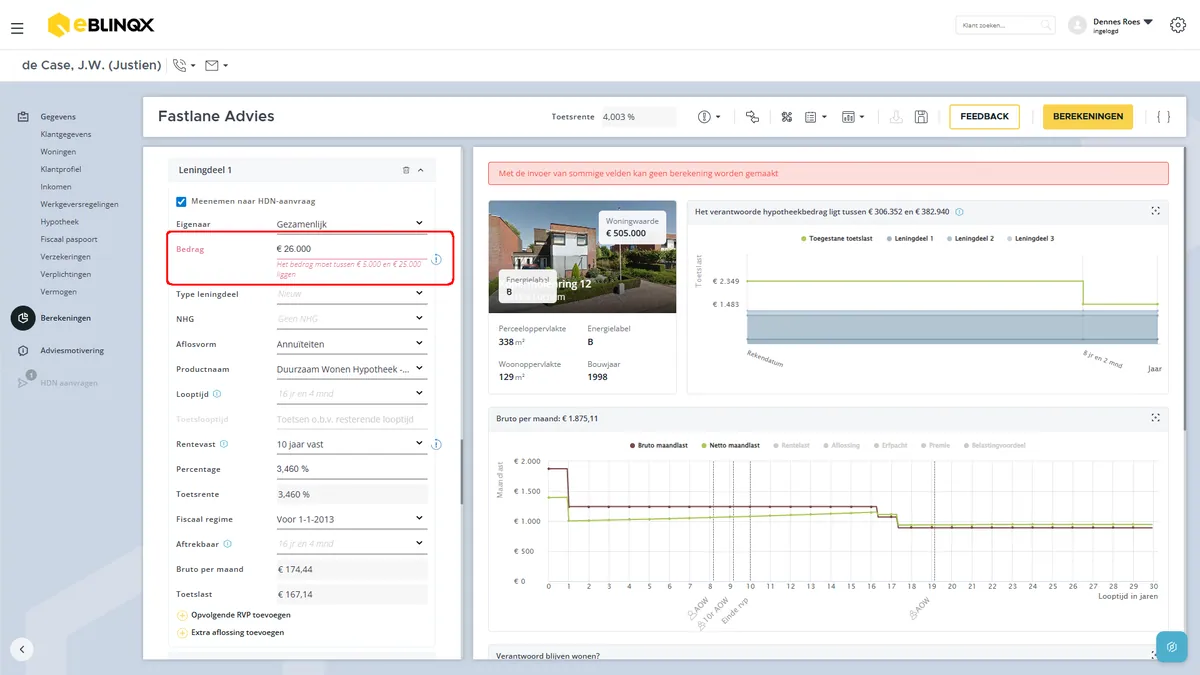Click the JSON curly braces icon
Image resolution: width=1200 pixels, height=675 pixels.
point(1163,117)
